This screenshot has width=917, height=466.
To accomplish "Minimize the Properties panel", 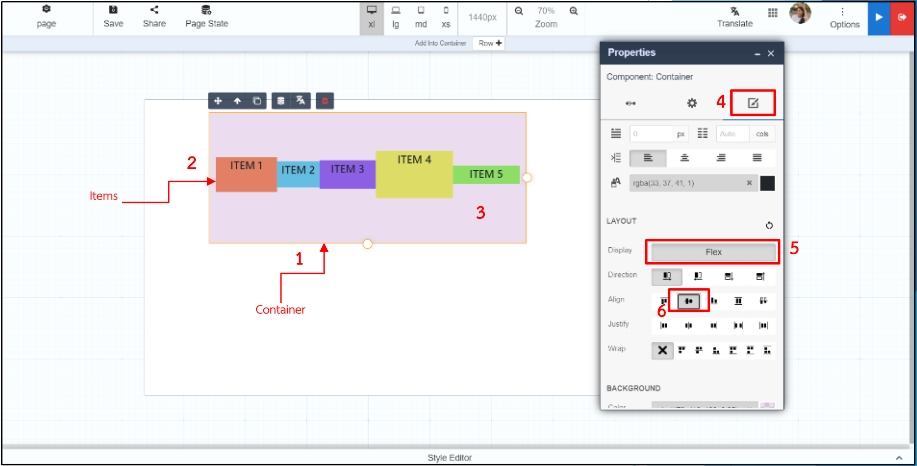I will [757, 54].
